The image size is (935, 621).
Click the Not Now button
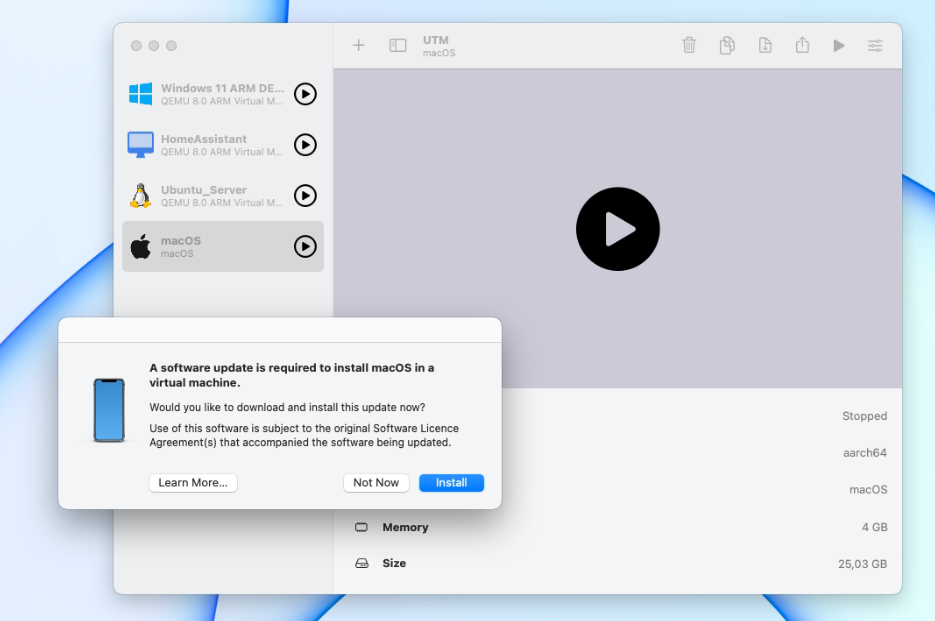click(x=376, y=483)
